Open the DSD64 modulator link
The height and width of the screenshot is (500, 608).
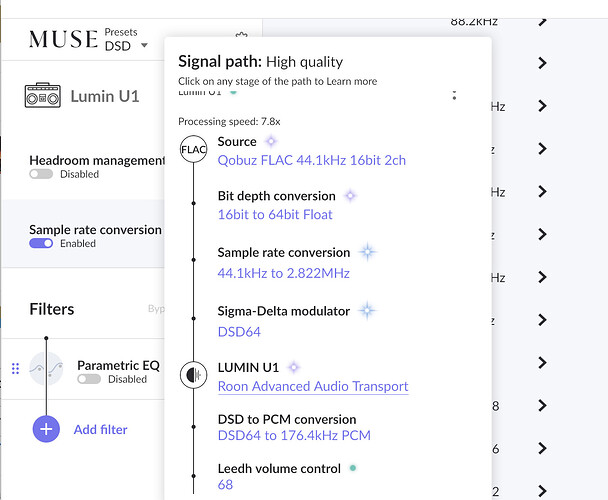(x=239, y=332)
